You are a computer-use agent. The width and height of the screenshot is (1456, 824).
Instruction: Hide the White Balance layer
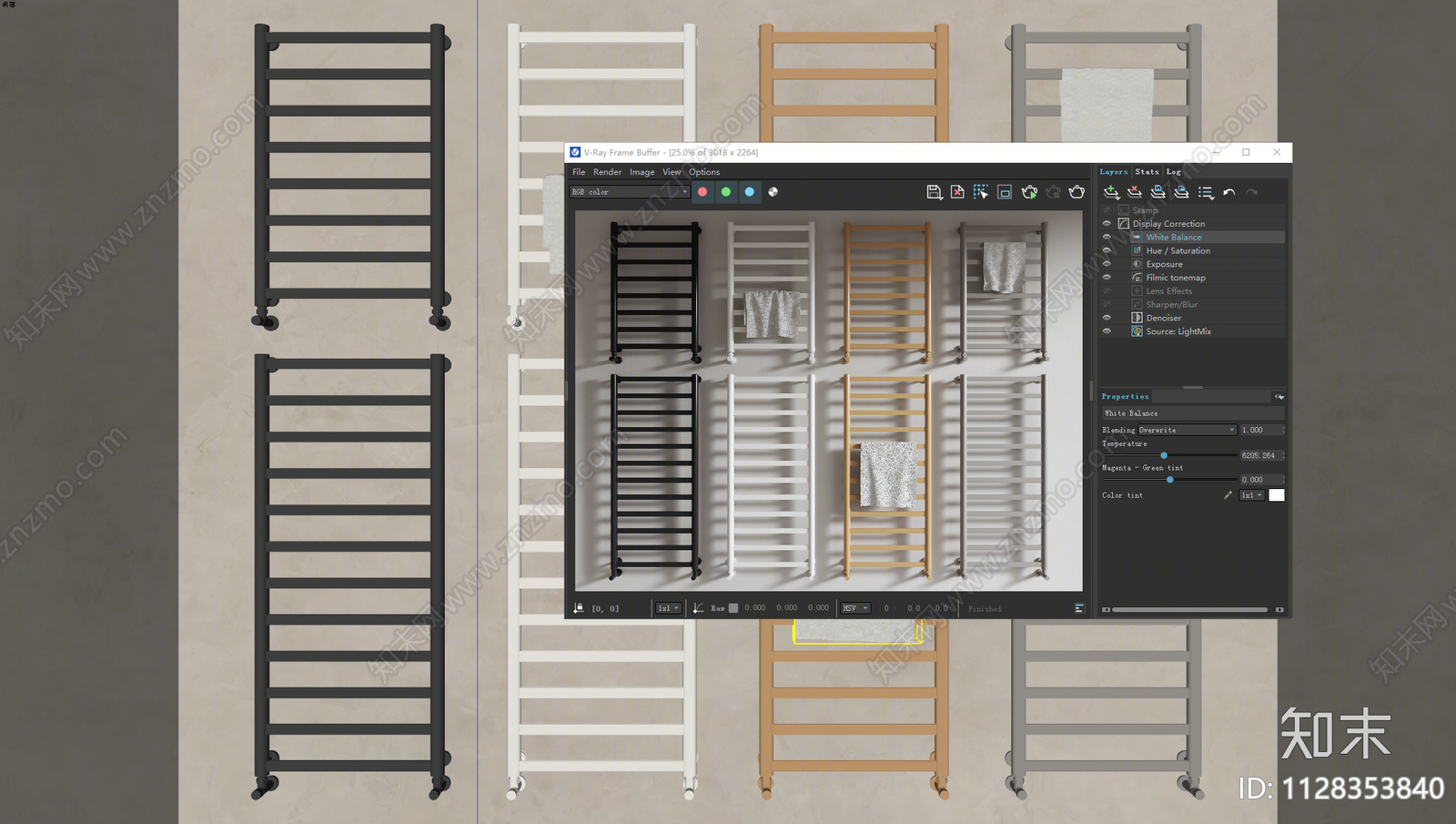pyautogui.click(x=1107, y=237)
